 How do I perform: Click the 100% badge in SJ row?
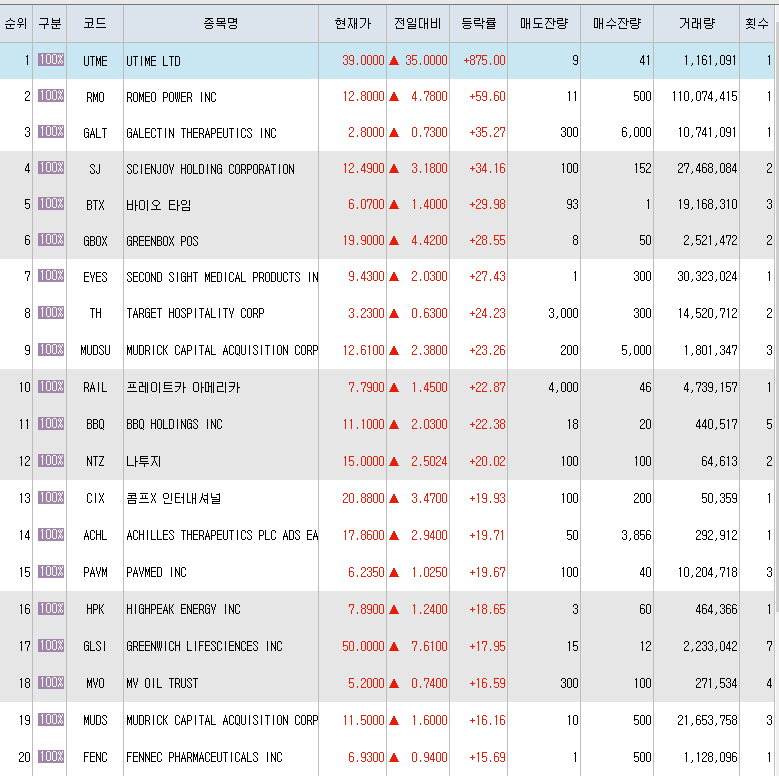click(x=51, y=167)
